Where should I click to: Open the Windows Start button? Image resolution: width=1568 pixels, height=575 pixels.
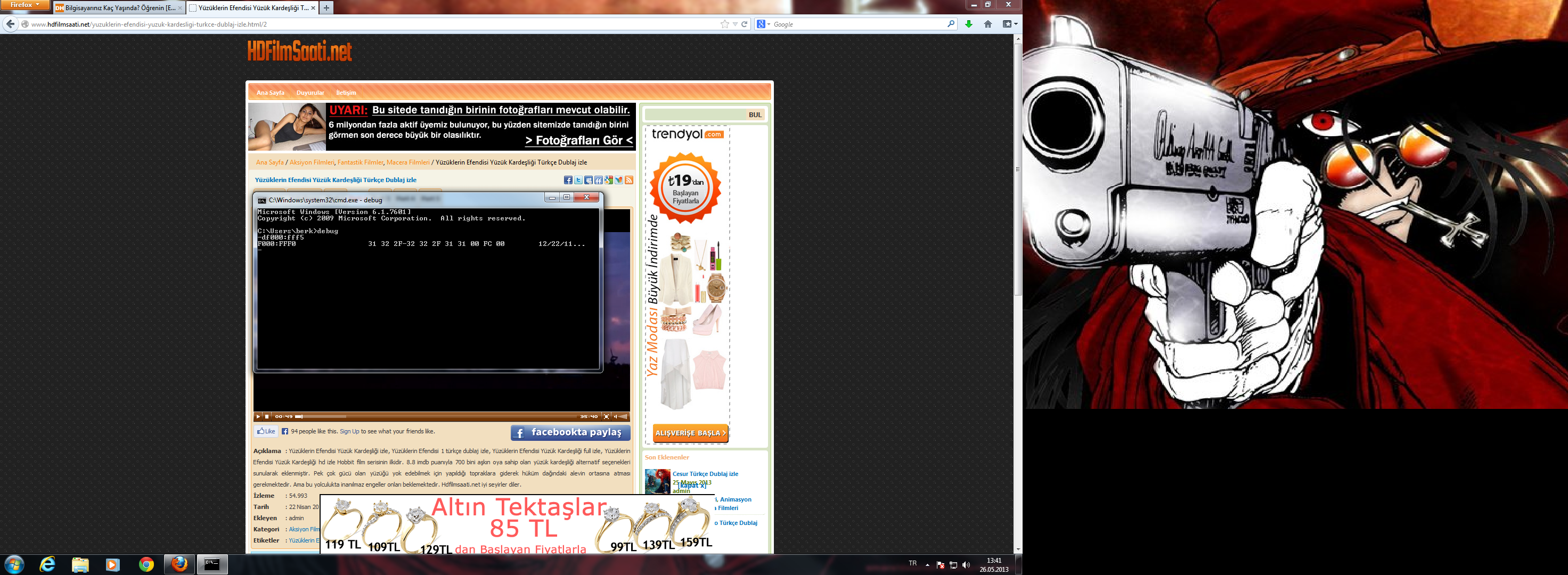tap(13, 565)
